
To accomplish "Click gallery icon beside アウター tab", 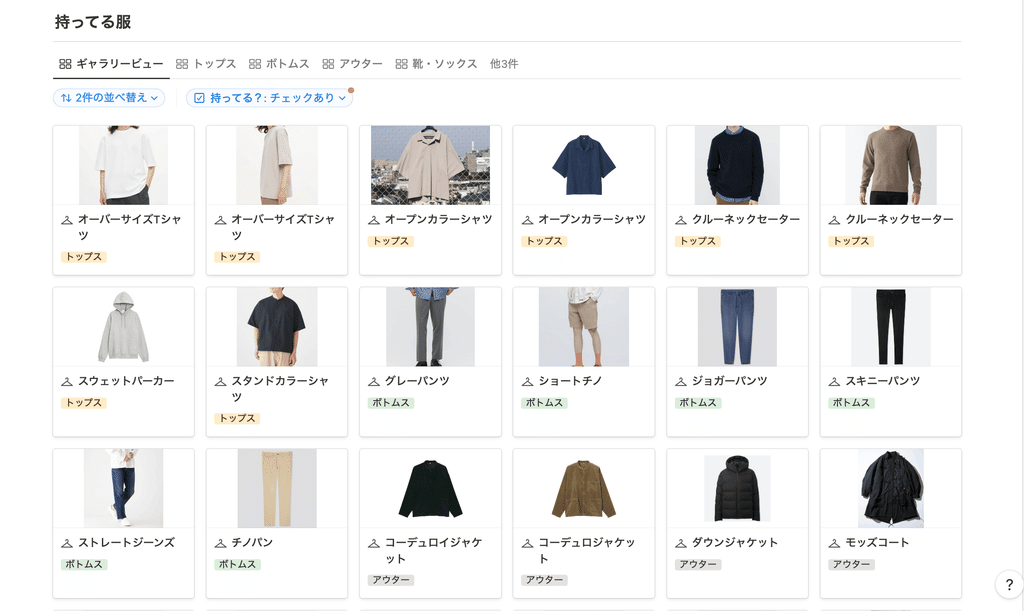I will click(x=328, y=64).
